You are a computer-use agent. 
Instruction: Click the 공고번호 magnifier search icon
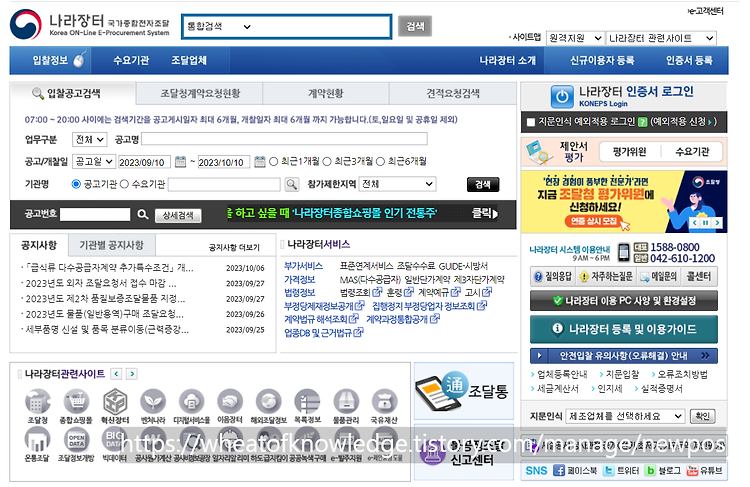(143, 214)
